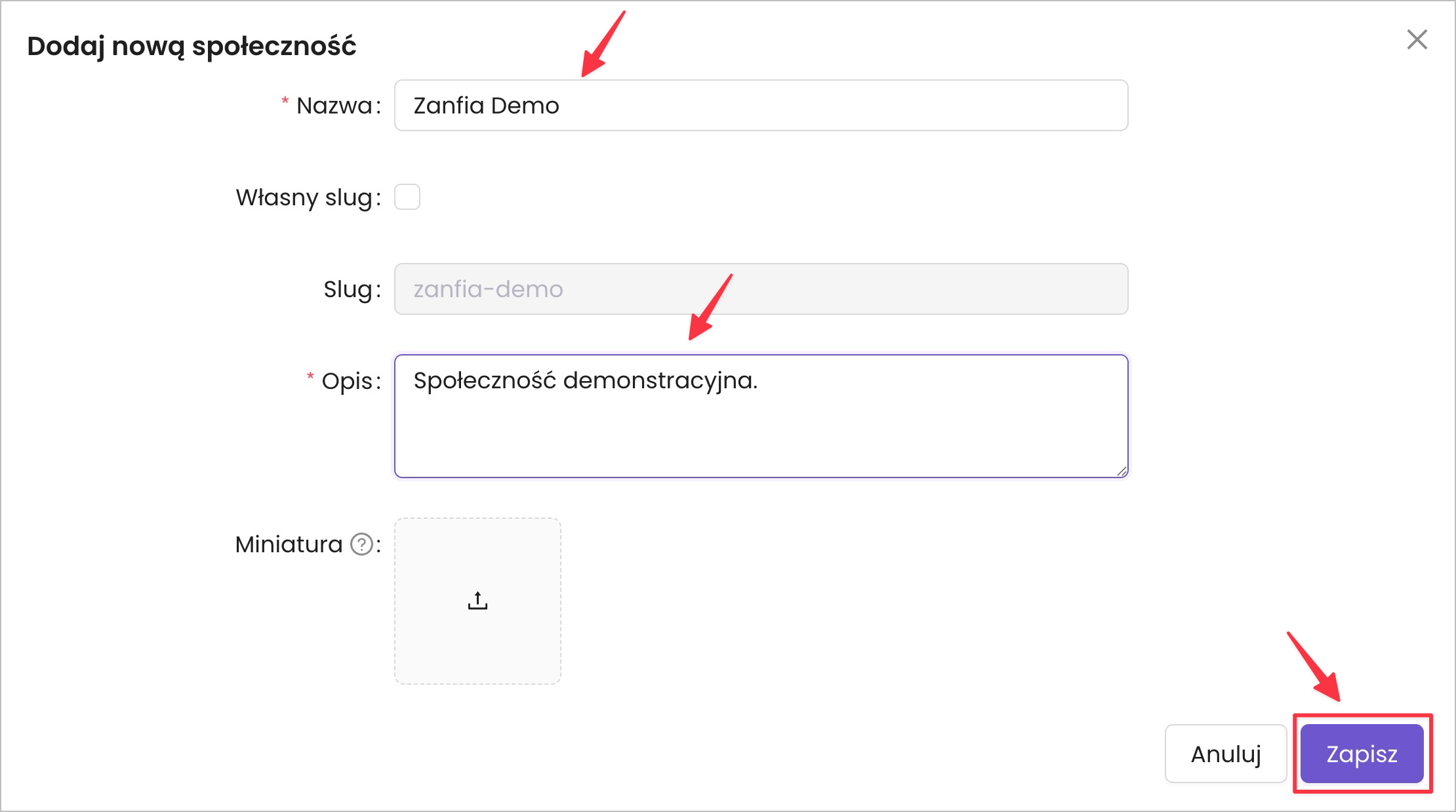Screen dimensions: 1456x812
Task: Click the text 'Społeczność demonstracyjna.' in Opis
Action: tap(585, 380)
